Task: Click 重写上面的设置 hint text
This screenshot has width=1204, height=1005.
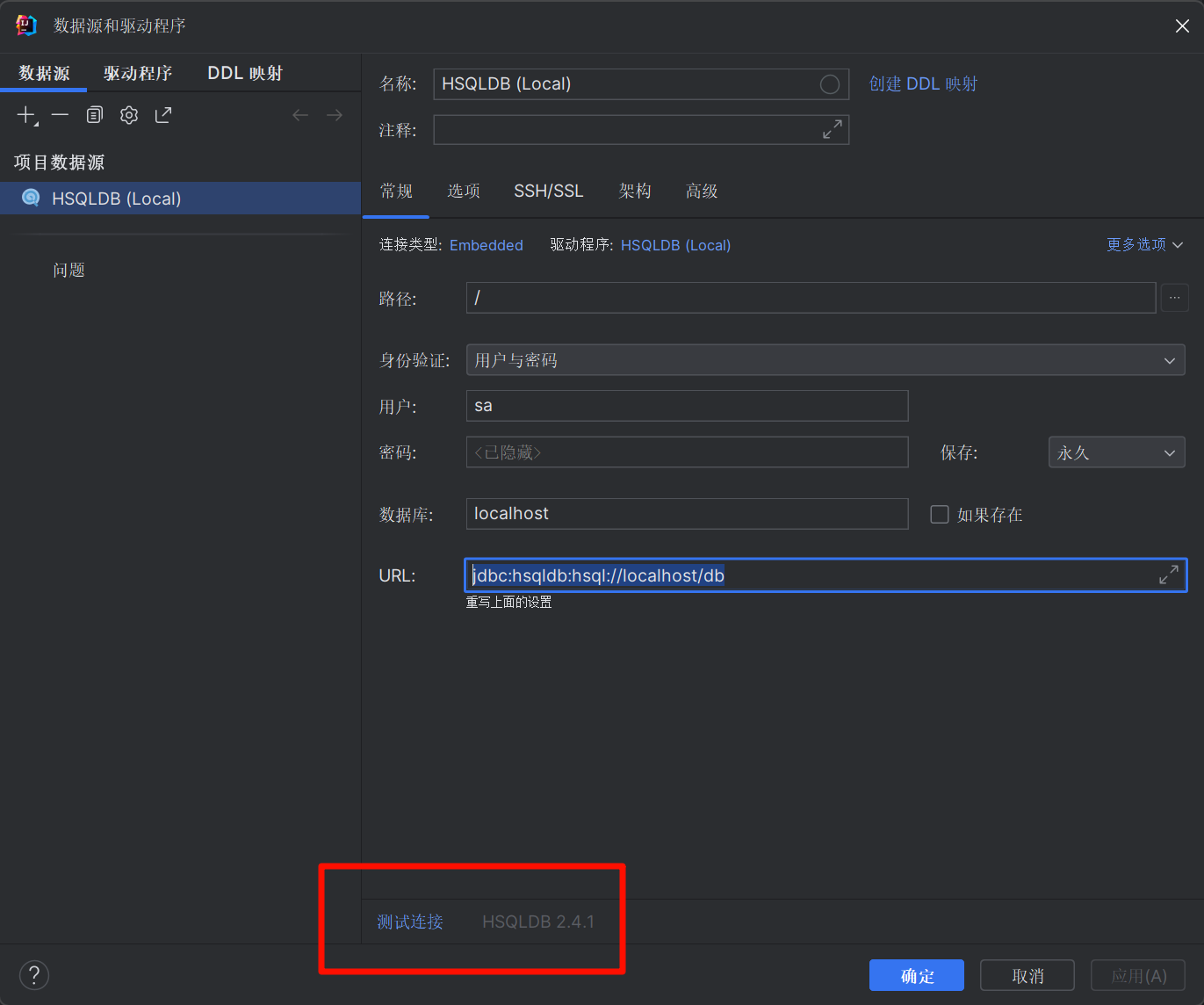Action: tap(508, 603)
